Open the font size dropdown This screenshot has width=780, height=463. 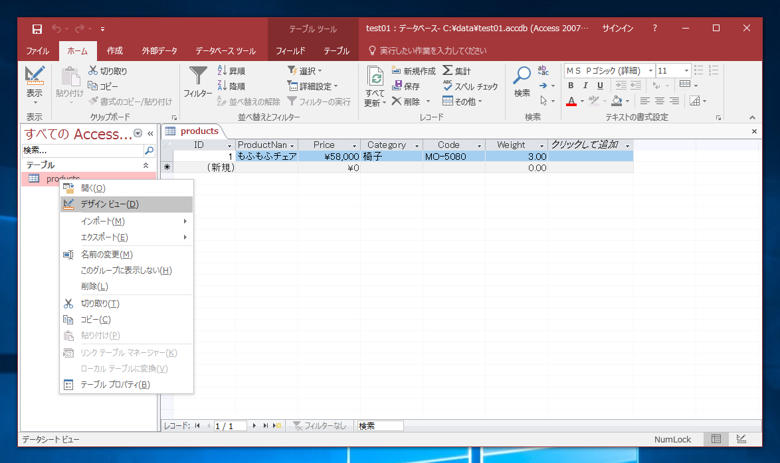point(686,71)
